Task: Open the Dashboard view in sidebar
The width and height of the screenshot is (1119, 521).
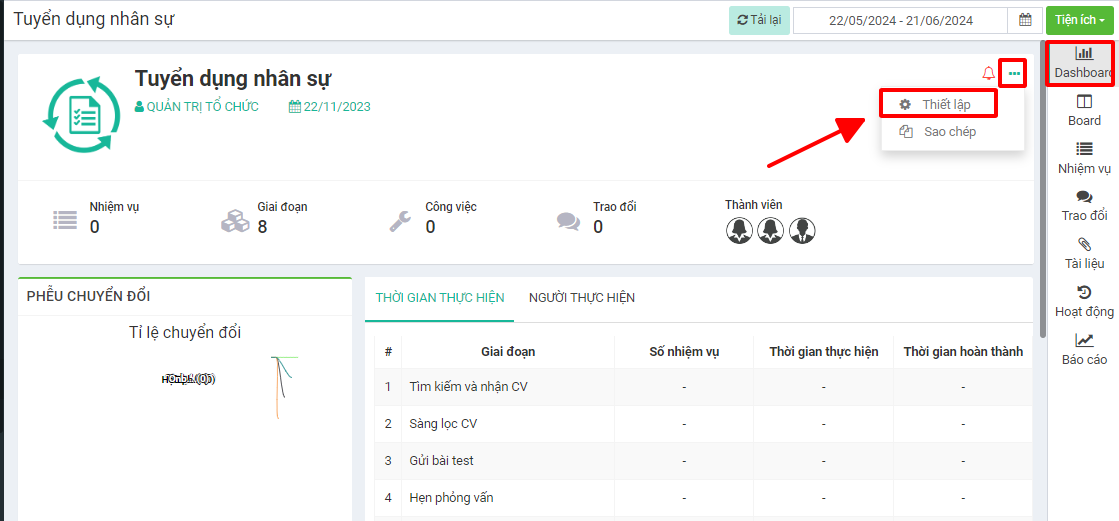Action: (1083, 62)
